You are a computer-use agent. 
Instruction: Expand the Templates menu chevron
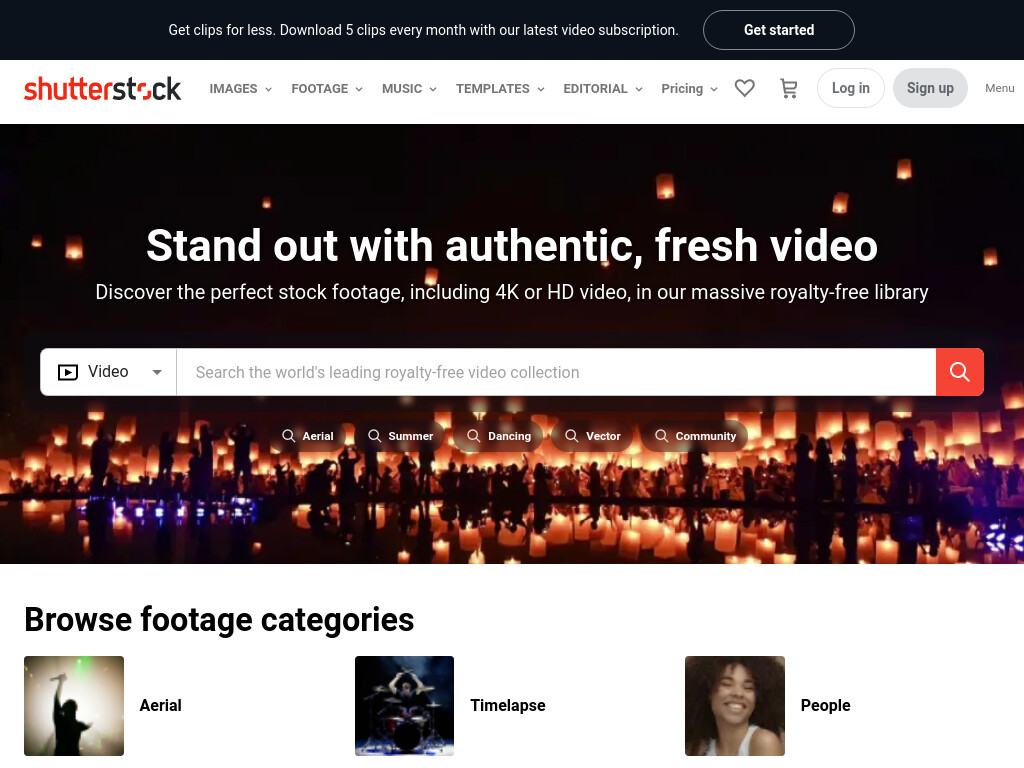pyautogui.click(x=541, y=89)
